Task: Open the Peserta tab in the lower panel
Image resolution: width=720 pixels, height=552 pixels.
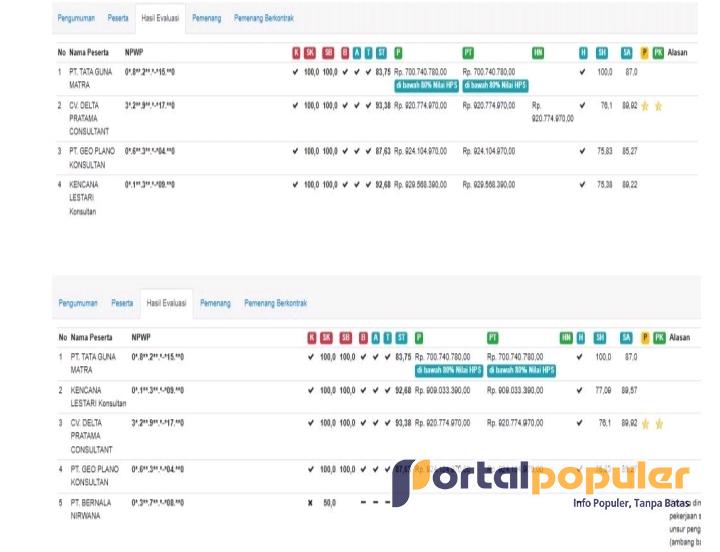Action: point(122,303)
